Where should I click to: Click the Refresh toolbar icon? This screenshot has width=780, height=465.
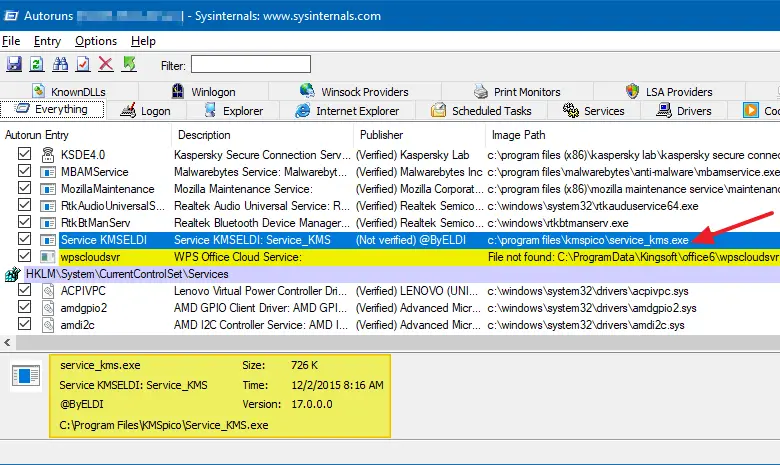(36, 64)
